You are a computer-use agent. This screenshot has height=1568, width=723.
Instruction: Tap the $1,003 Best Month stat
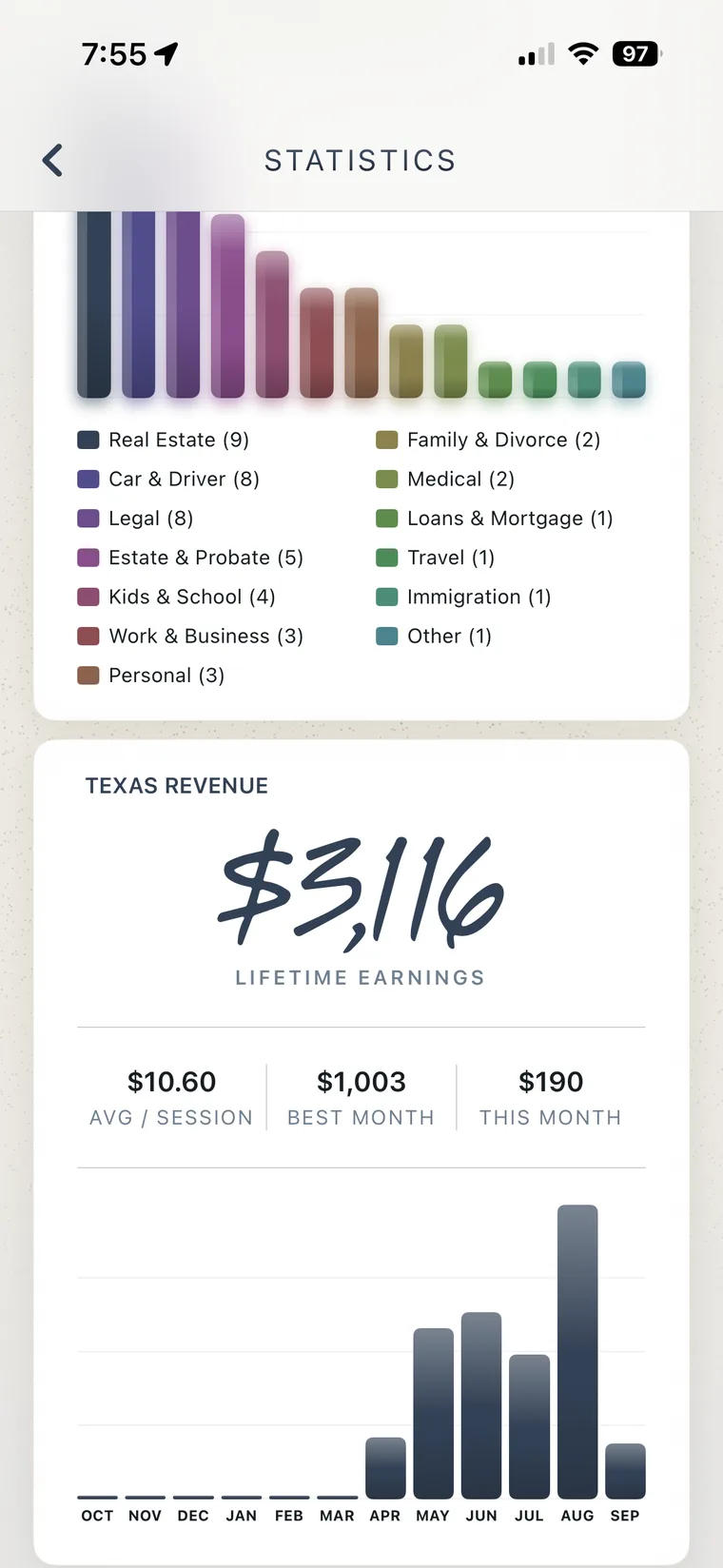coord(361,1097)
